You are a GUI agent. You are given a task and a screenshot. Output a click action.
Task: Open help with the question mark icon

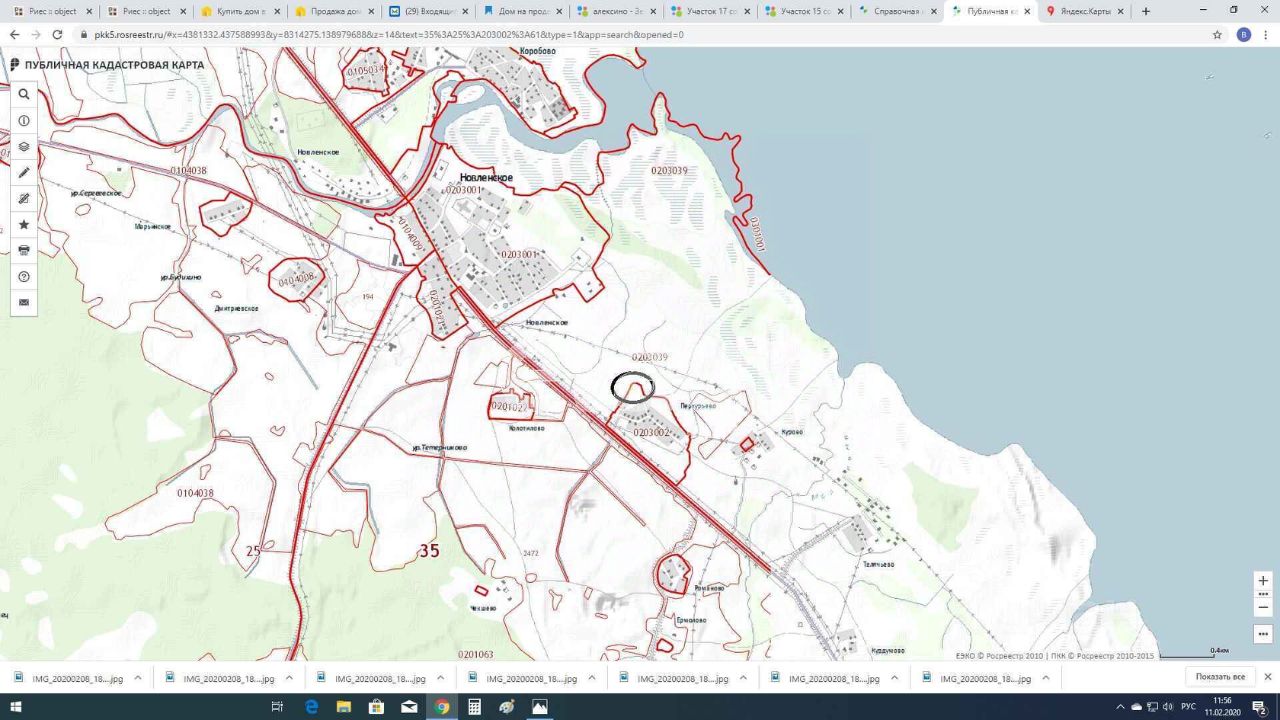click(x=24, y=276)
